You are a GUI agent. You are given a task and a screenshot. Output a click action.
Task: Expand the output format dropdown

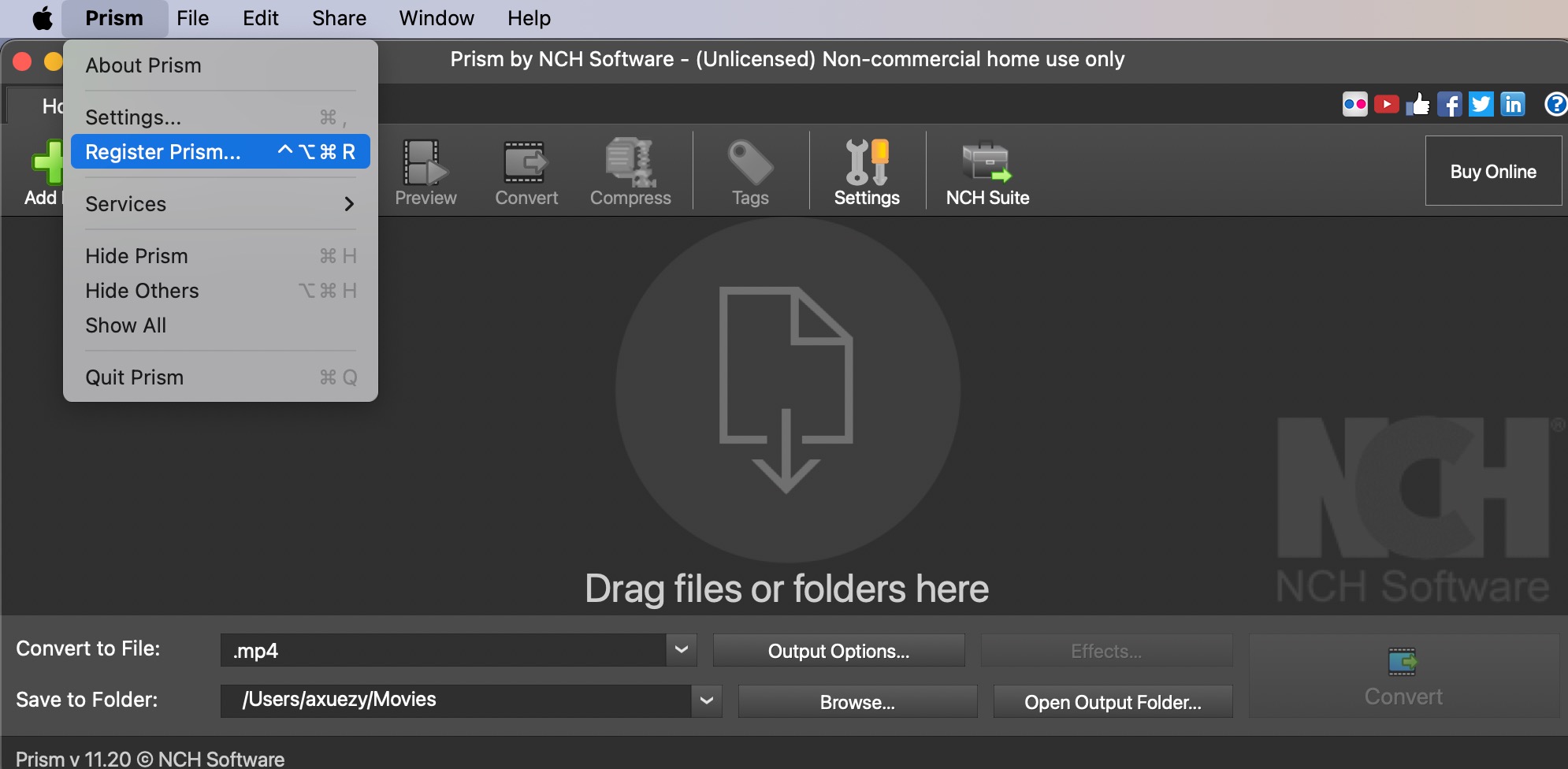(x=682, y=650)
